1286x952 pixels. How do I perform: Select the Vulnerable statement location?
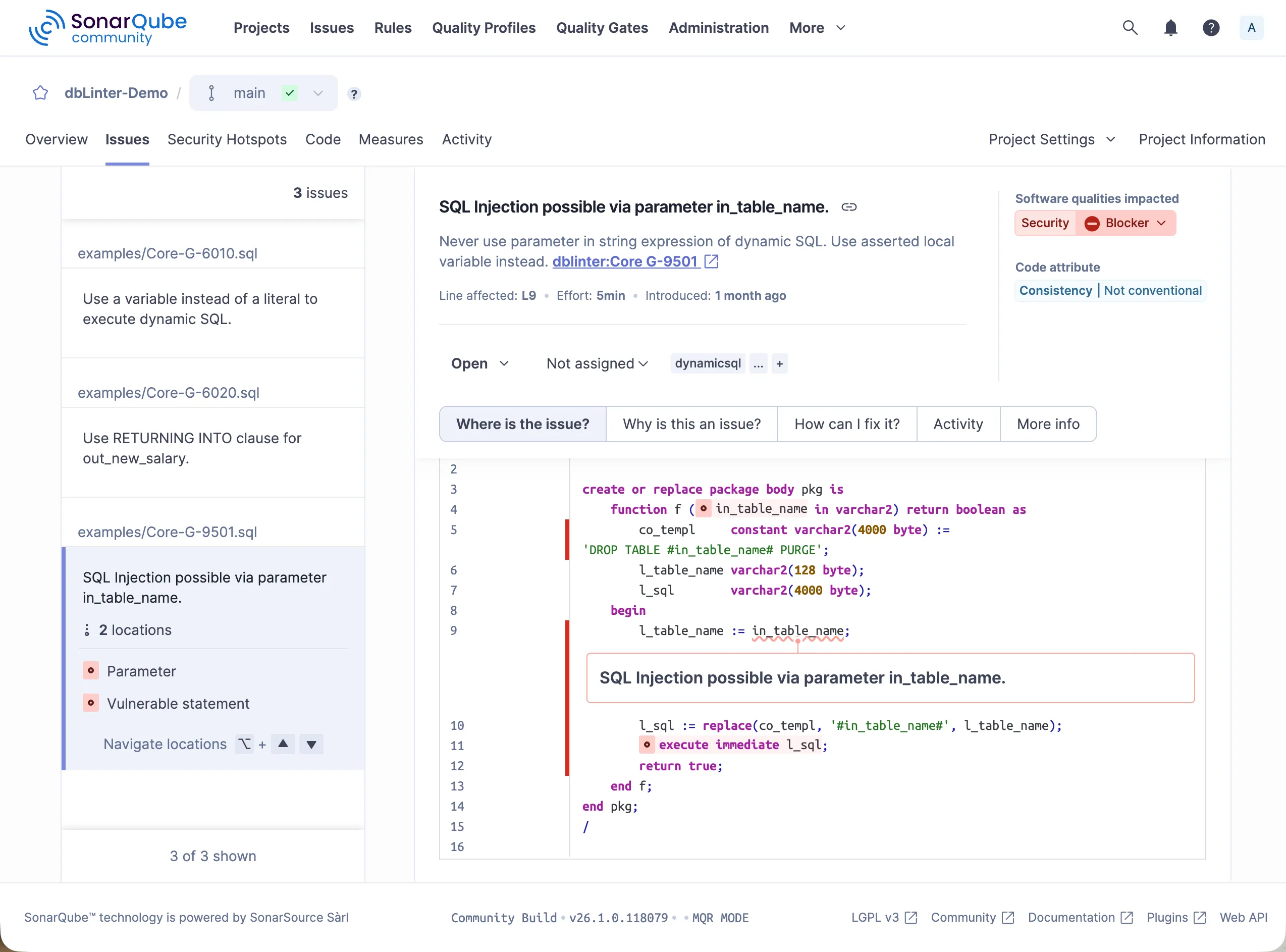(x=178, y=703)
